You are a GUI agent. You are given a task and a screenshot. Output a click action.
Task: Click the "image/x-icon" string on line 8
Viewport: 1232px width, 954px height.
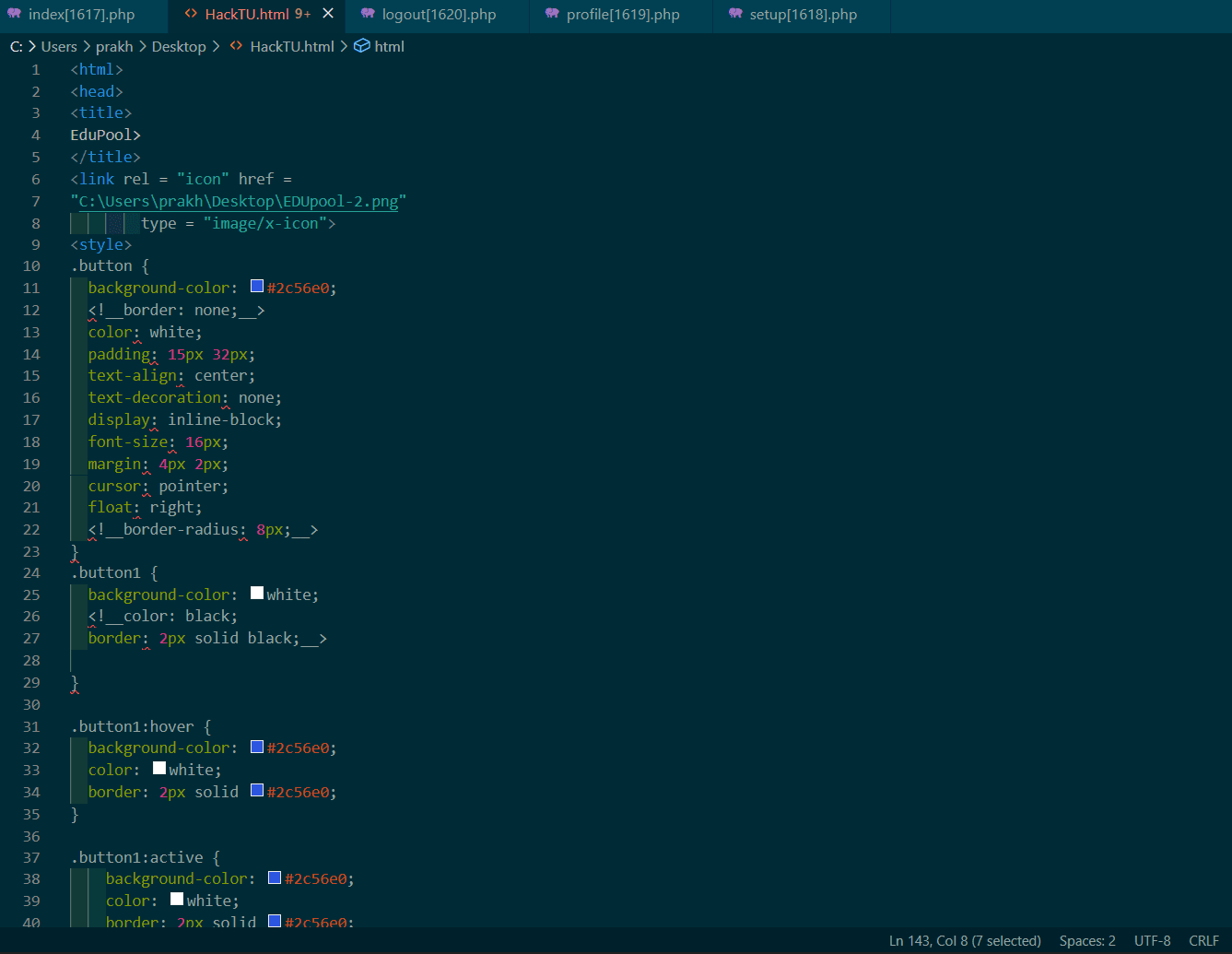[264, 223]
